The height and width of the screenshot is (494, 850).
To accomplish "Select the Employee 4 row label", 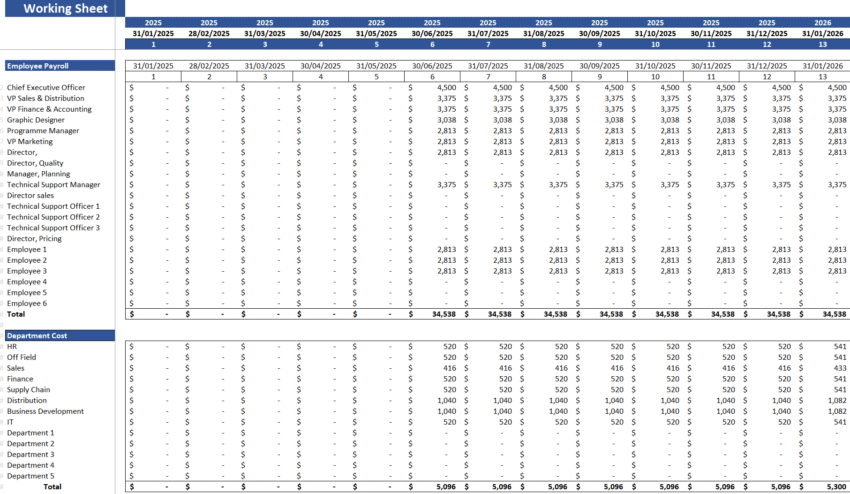I will coord(27,282).
